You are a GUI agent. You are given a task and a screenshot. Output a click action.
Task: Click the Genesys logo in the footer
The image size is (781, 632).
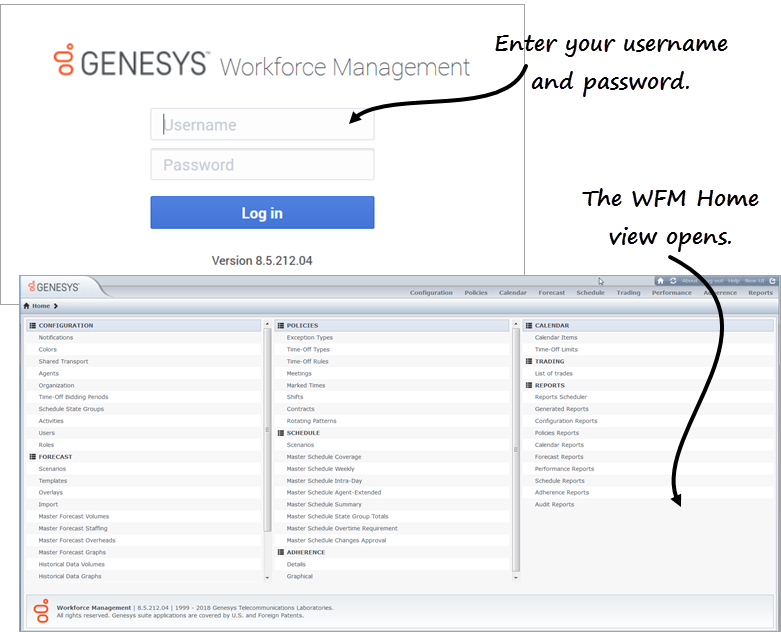coord(41,611)
